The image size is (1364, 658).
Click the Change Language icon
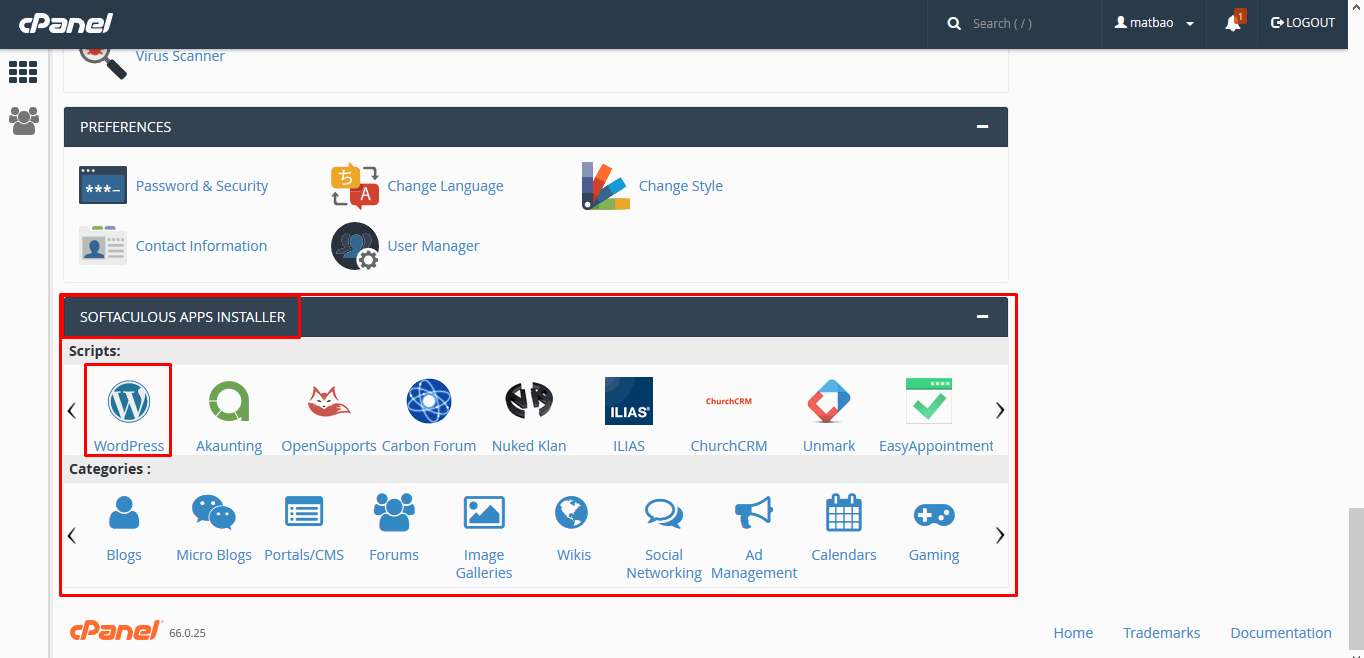[x=355, y=186]
